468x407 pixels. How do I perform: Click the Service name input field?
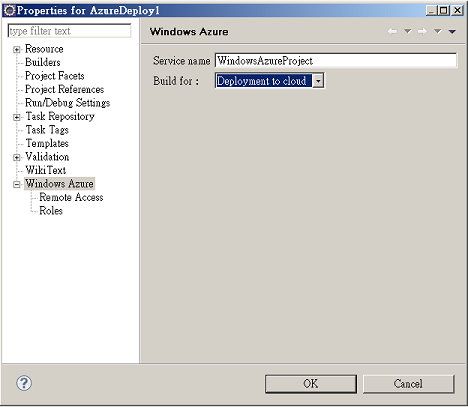click(336, 61)
